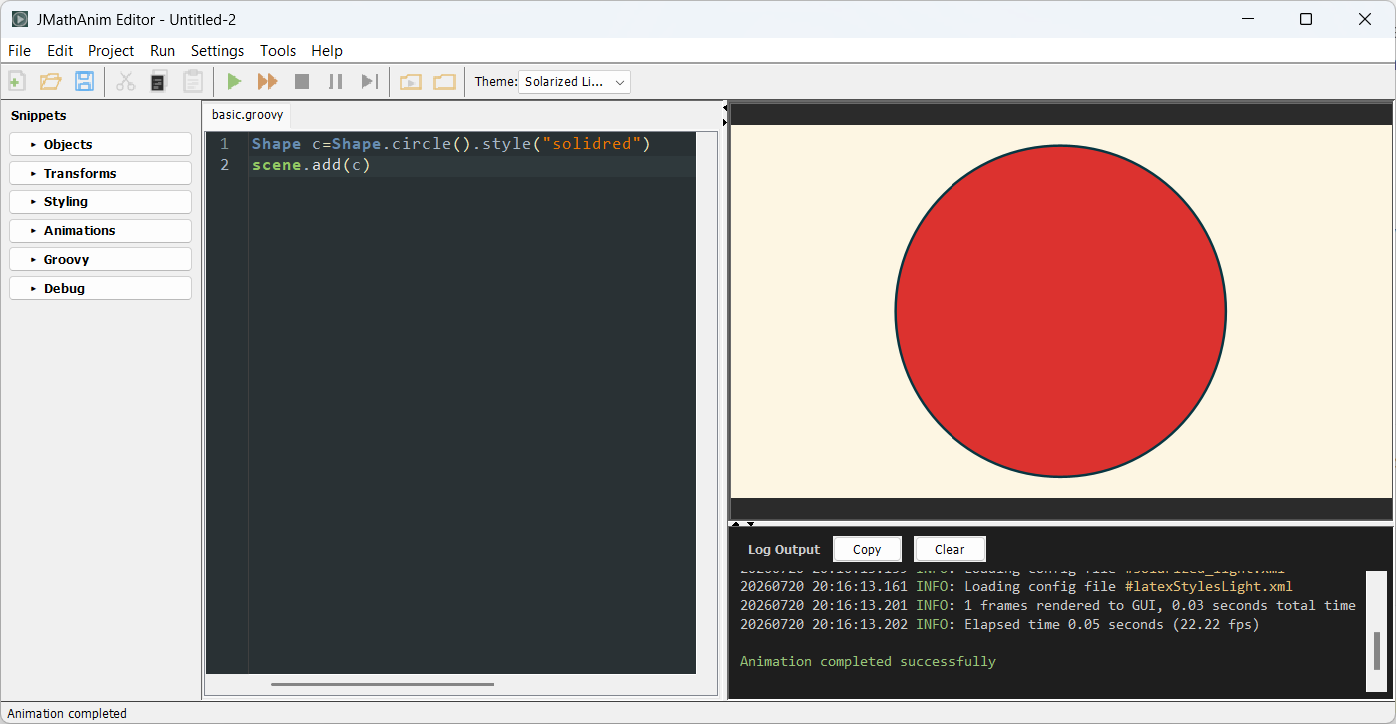Click the "Elapsed time 0.05 seconds" log line

click(x=999, y=624)
